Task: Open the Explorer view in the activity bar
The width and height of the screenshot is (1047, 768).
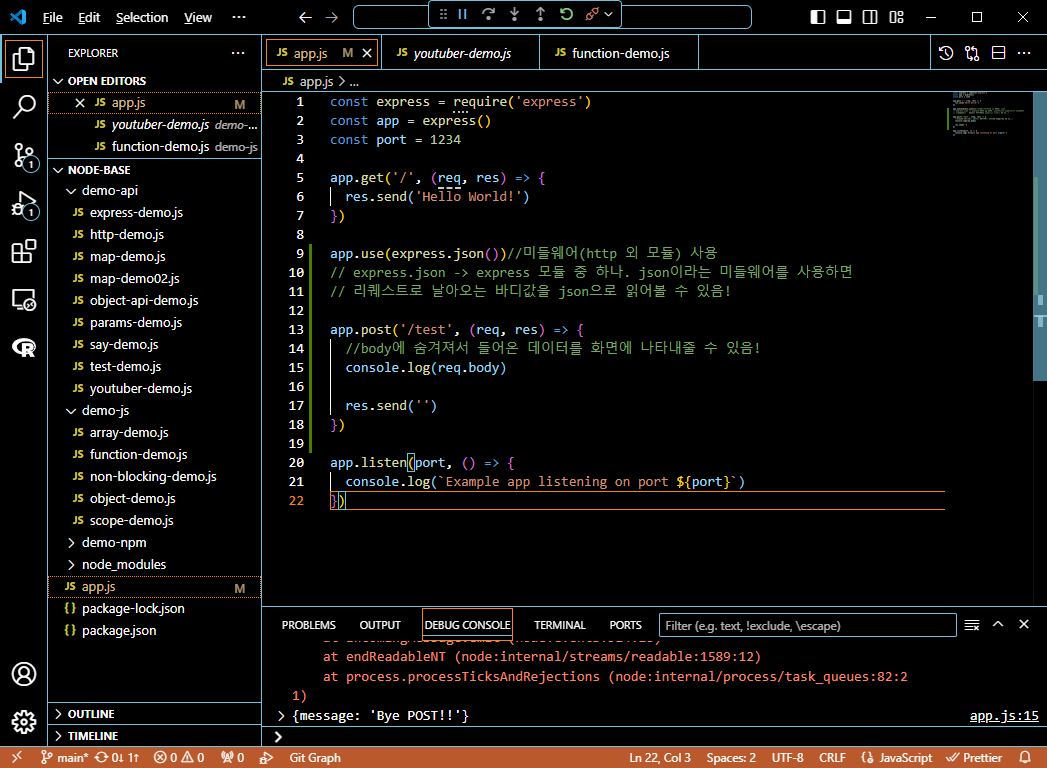Action: click(24, 59)
